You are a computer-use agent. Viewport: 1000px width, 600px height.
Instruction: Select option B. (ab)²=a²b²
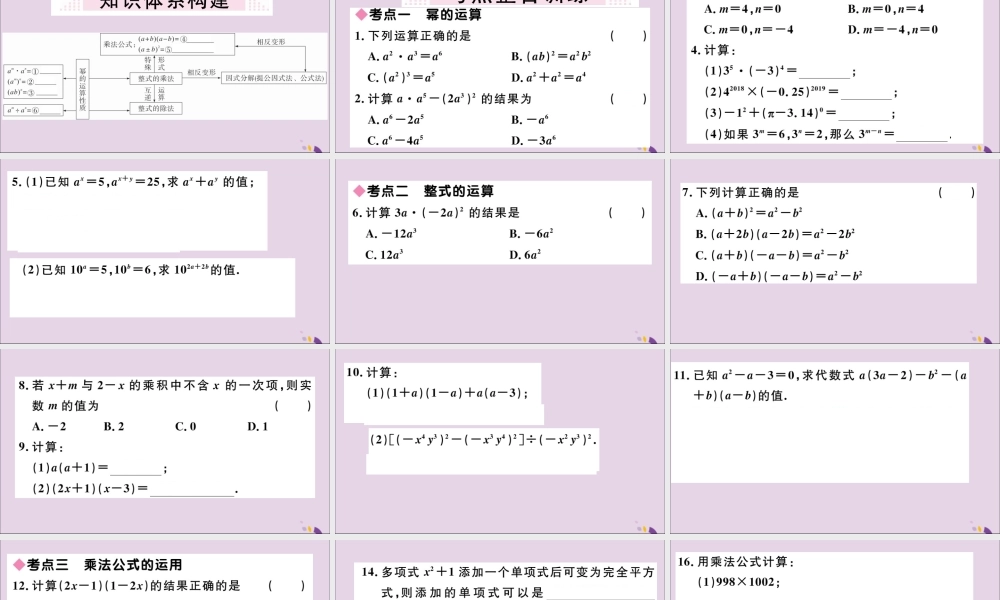click(551, 56)
